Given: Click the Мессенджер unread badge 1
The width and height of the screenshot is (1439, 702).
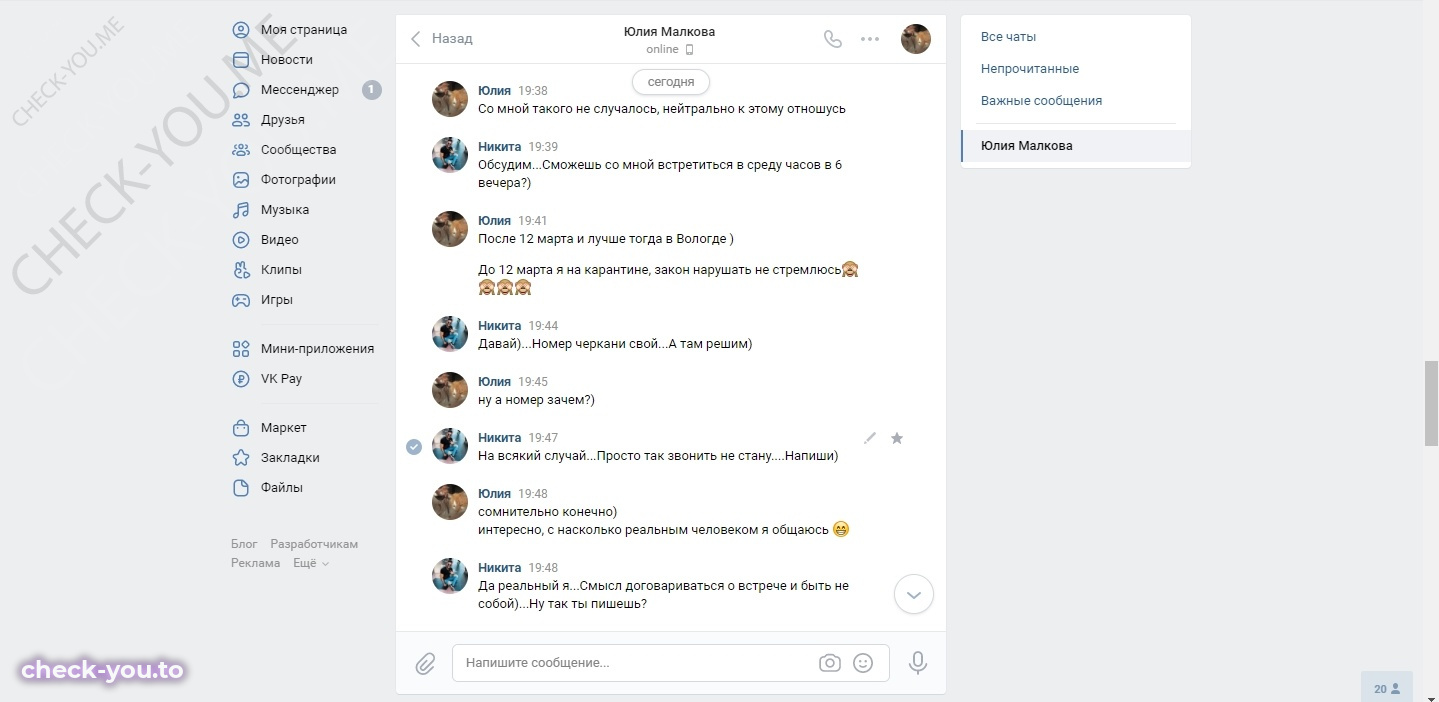Looking at the screenshot, I should pyautogui.click(x=371, y=90).
